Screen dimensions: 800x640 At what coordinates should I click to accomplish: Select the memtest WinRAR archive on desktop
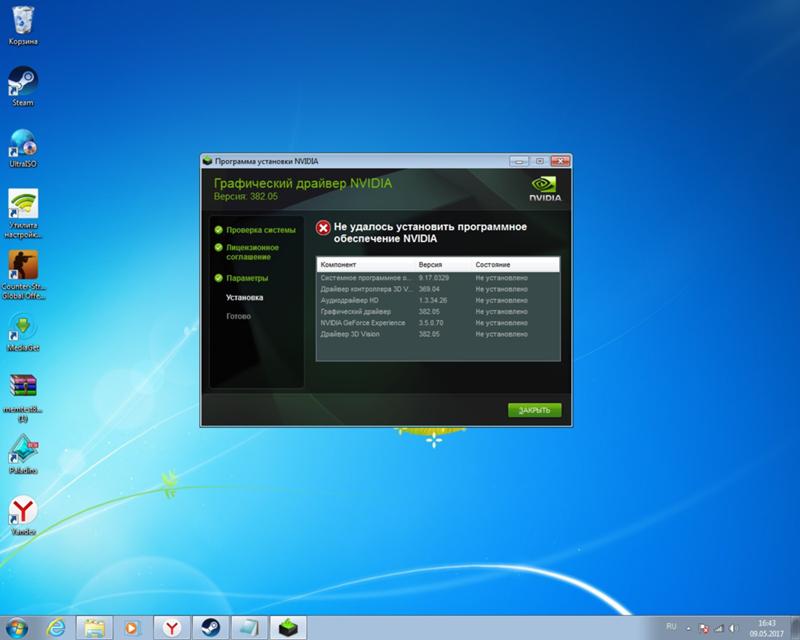point(23,399)
